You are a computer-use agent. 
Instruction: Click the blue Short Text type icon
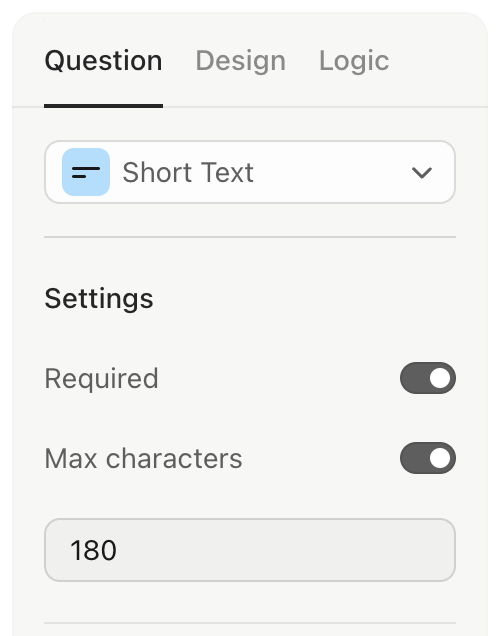point(86,172)
